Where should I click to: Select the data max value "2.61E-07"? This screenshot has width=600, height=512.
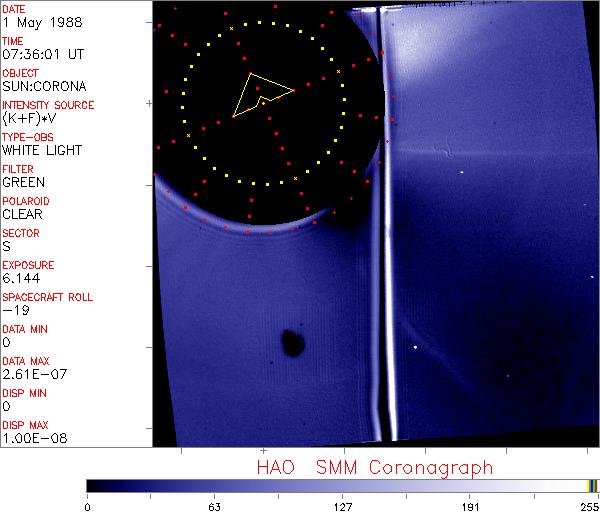click(31, 374)
